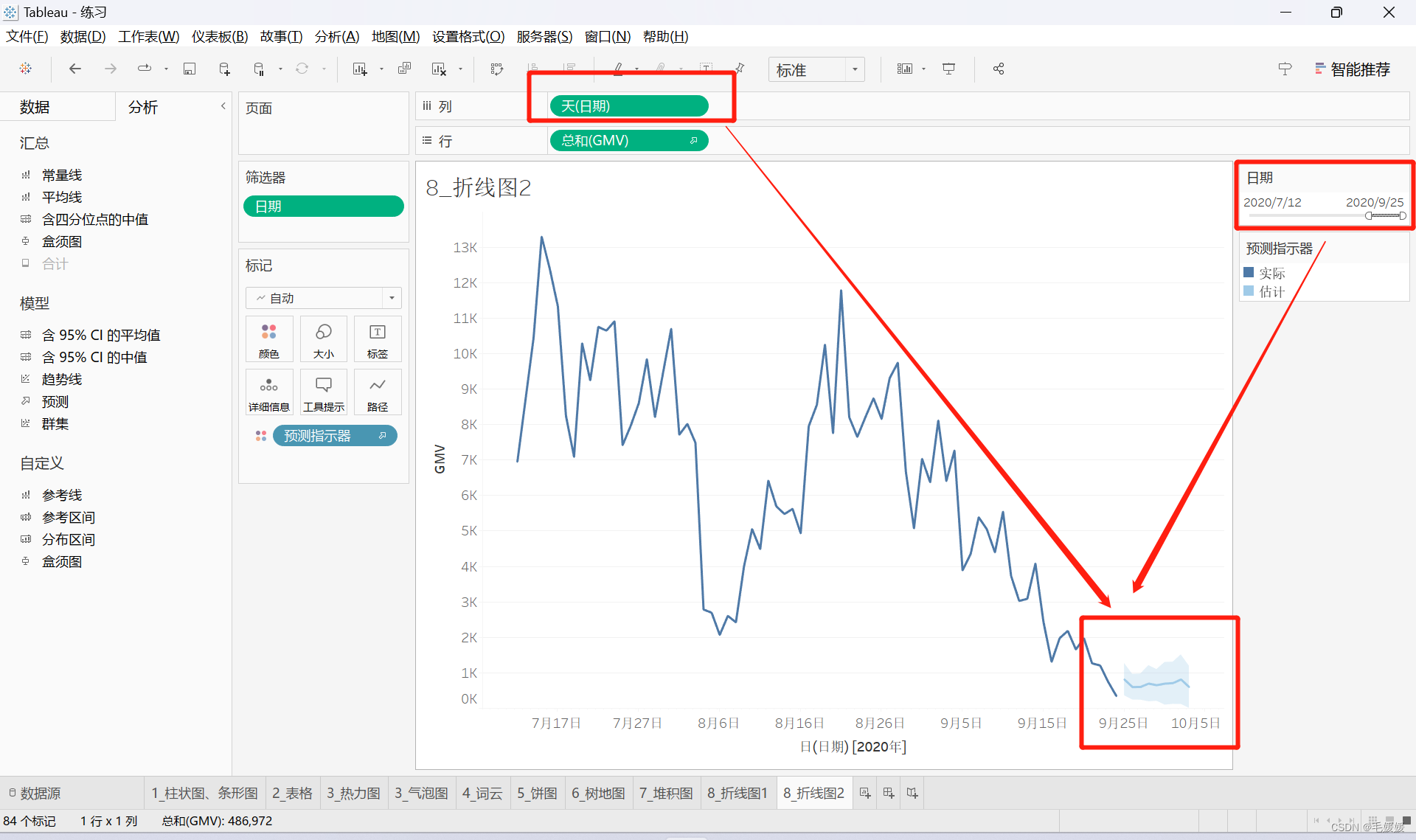1416x840 pixels.
Task: Open the 标准 fit dropdown
Action: [816, 69]
